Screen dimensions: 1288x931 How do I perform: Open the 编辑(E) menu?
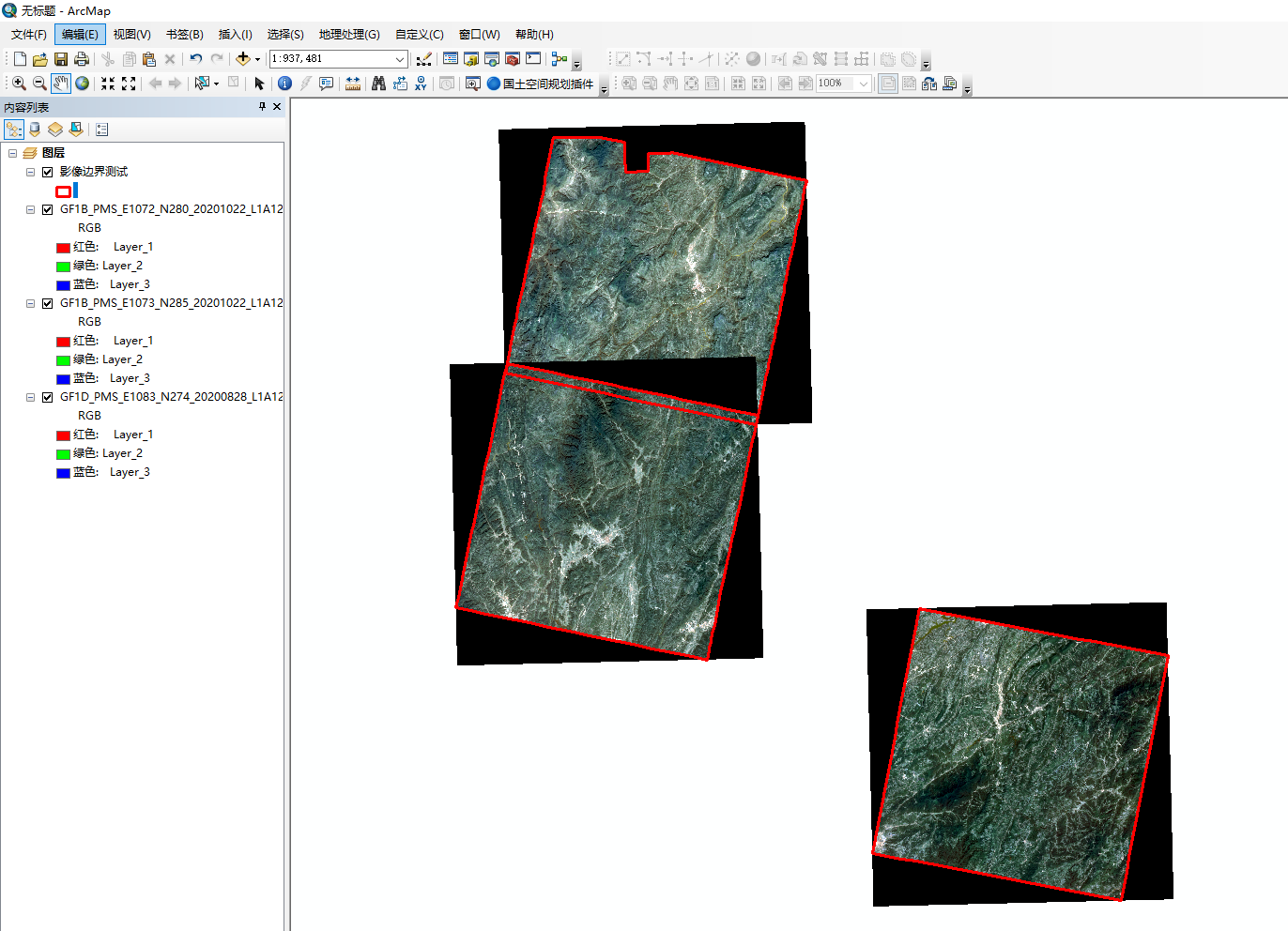(x=80, y=35)
